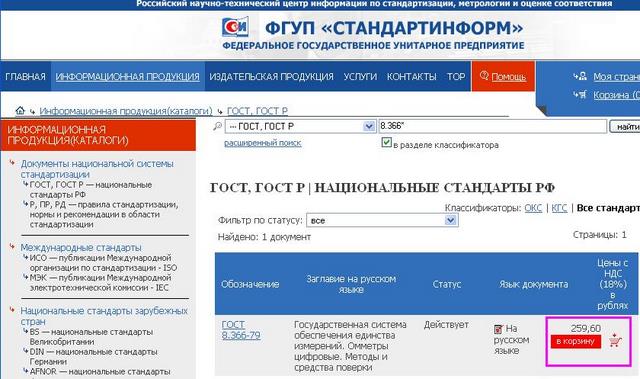Click Обозначение column header
The width and height of the screenshot is (640, 379).
(x=250, y=284)
